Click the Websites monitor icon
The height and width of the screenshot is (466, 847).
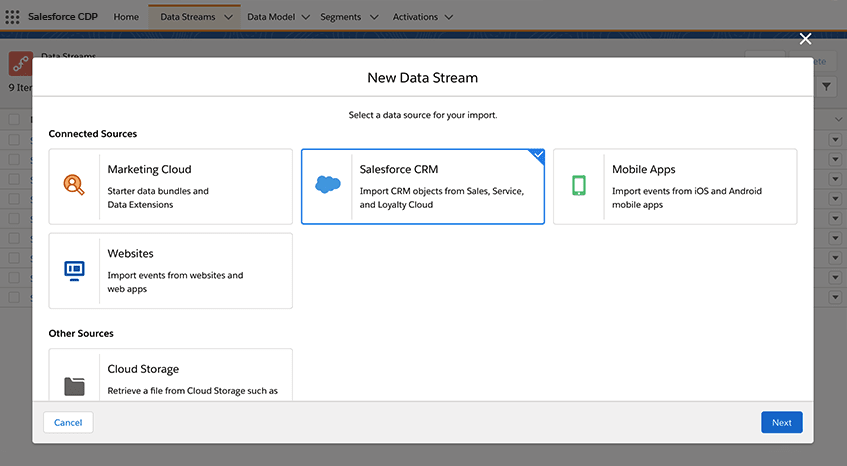point(74,270)
